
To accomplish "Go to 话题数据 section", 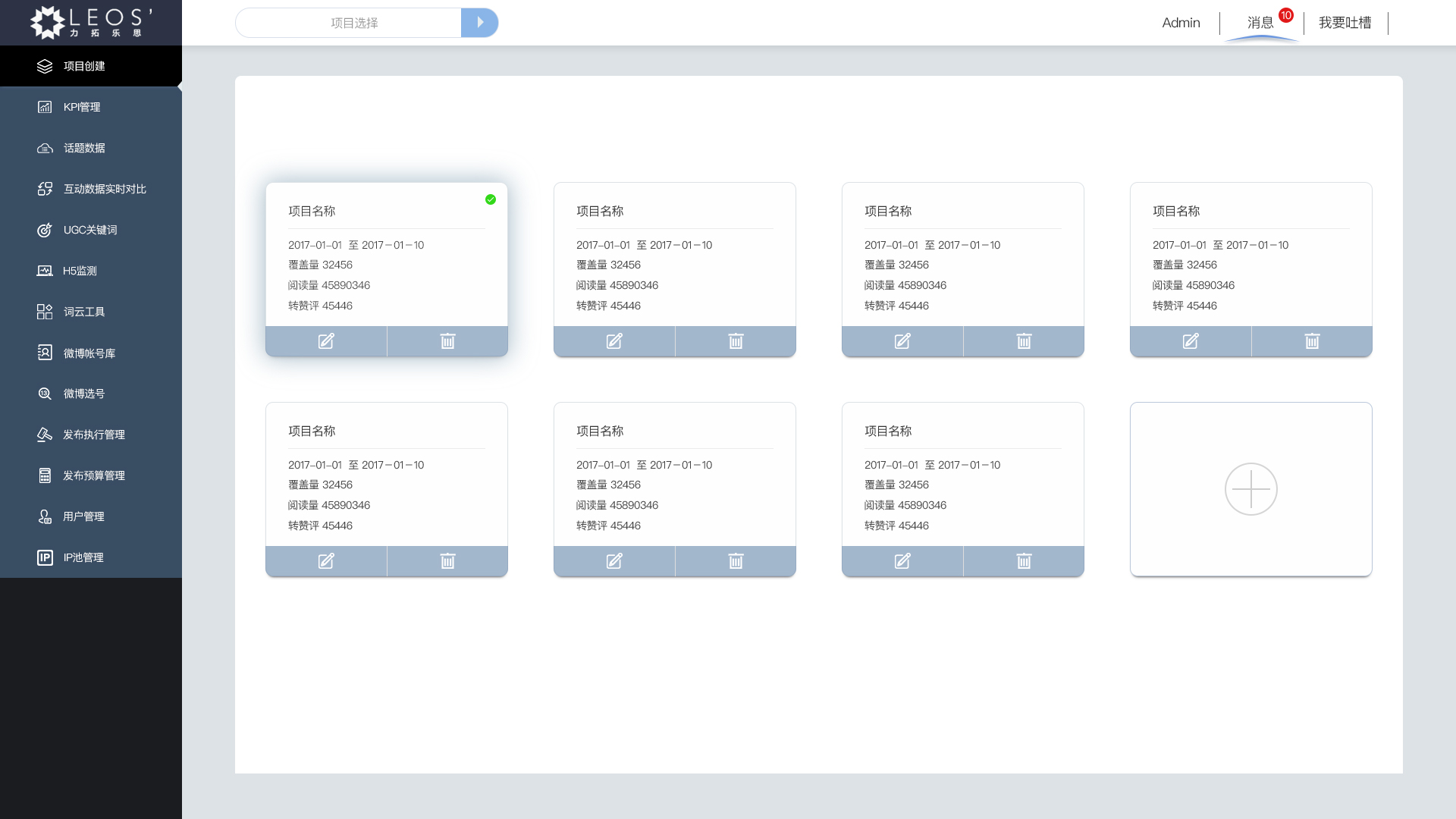I will pos(91,148).
